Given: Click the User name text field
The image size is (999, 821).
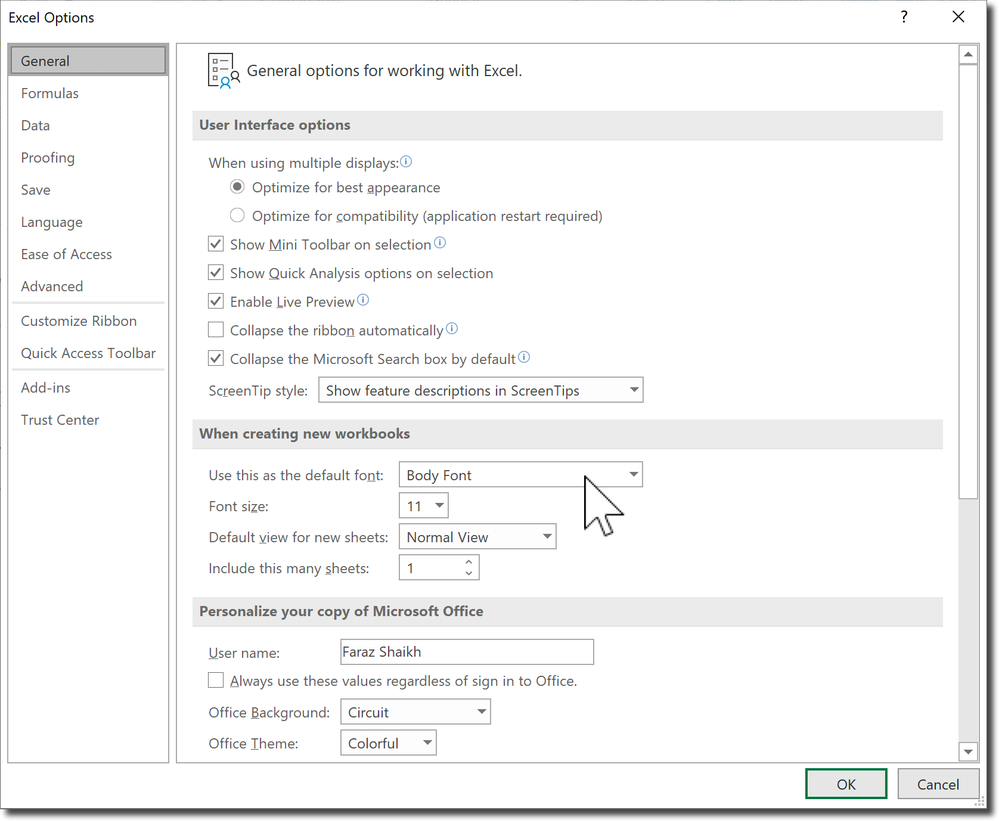Looking at the screenshot, I should click(467, 652).
